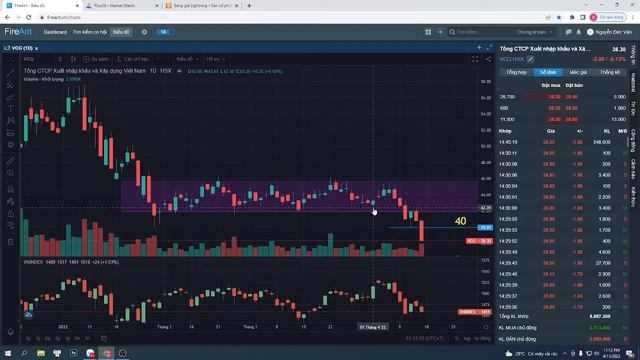
Task: Close the VOG (1D) chart tab
Action: pos(36,48)
